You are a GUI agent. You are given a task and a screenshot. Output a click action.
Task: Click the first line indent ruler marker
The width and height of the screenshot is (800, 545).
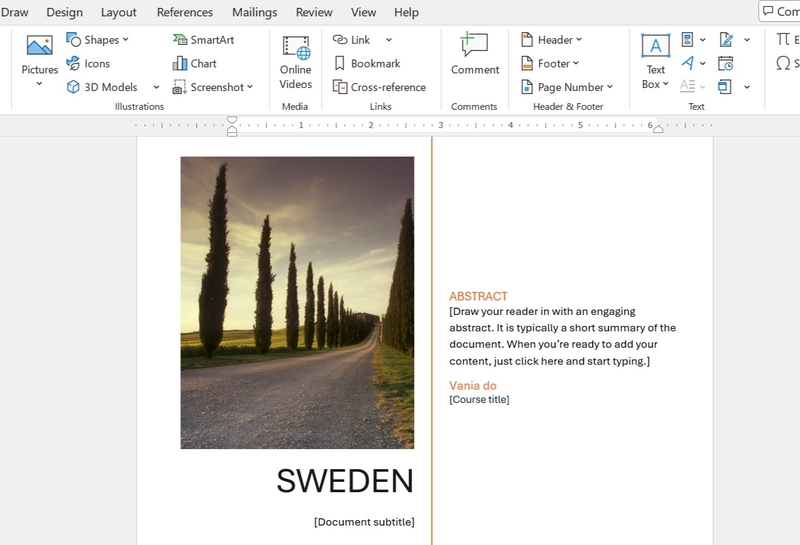[x=232, y=120]
